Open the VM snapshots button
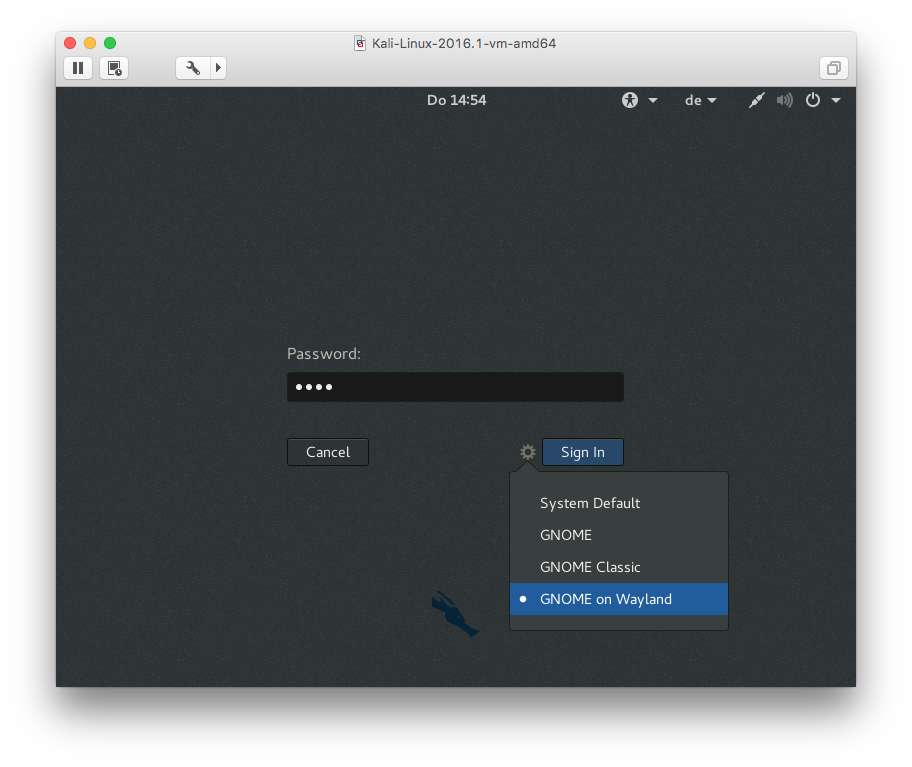Screen dimensions: 912x767 (x=114, y=68)
